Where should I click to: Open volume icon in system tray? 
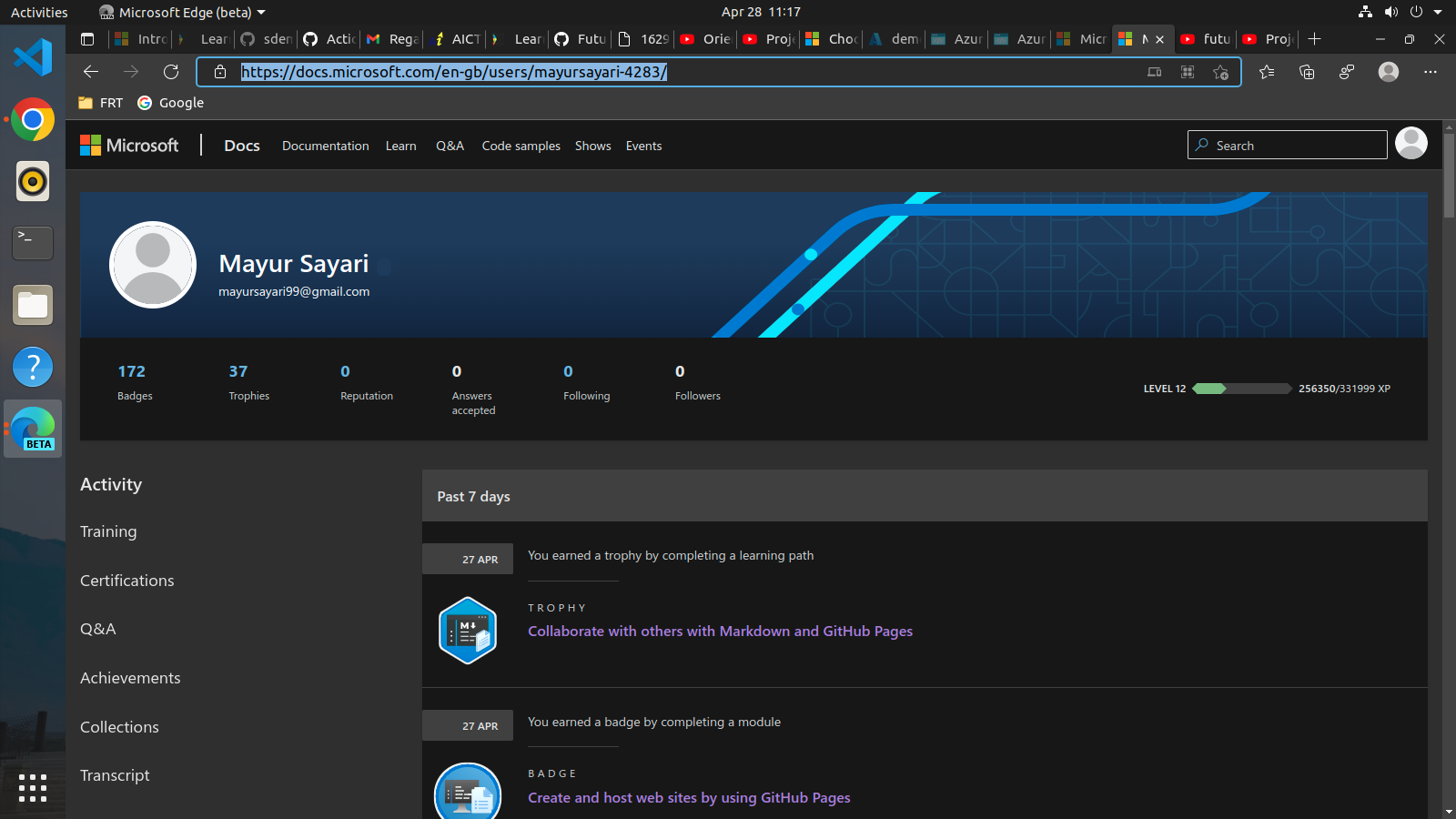pos(1390,12)
